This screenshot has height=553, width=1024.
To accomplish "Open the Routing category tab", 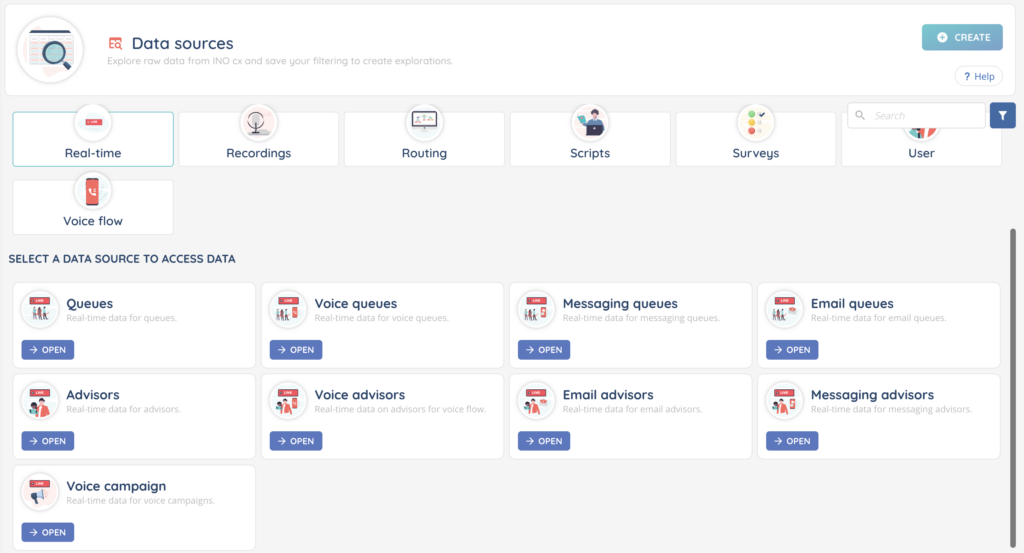I will pyautogui.click(x=424, y=139).
